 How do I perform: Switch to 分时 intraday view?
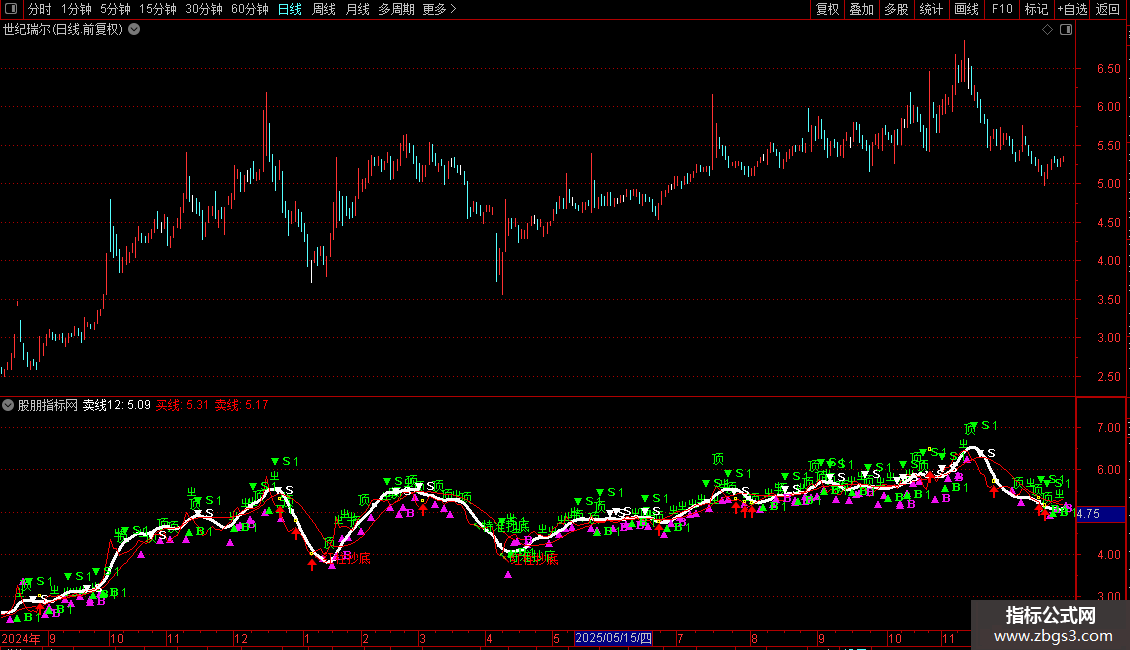tap(40, 9)
